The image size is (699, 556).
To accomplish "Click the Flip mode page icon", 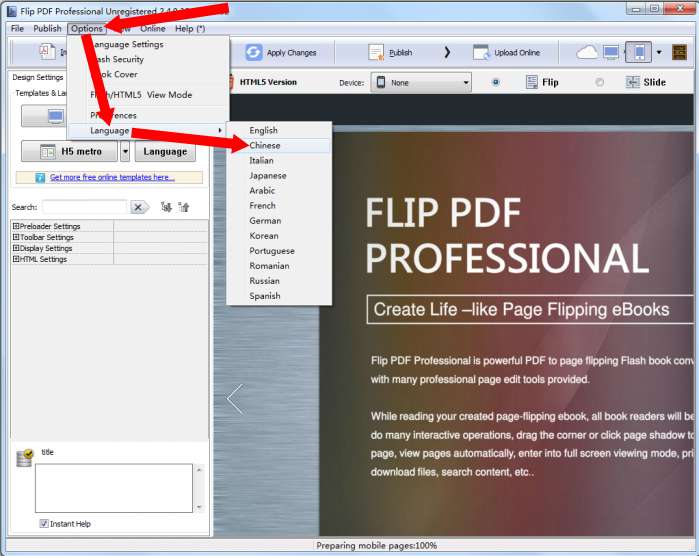I will tap(531, 82).
